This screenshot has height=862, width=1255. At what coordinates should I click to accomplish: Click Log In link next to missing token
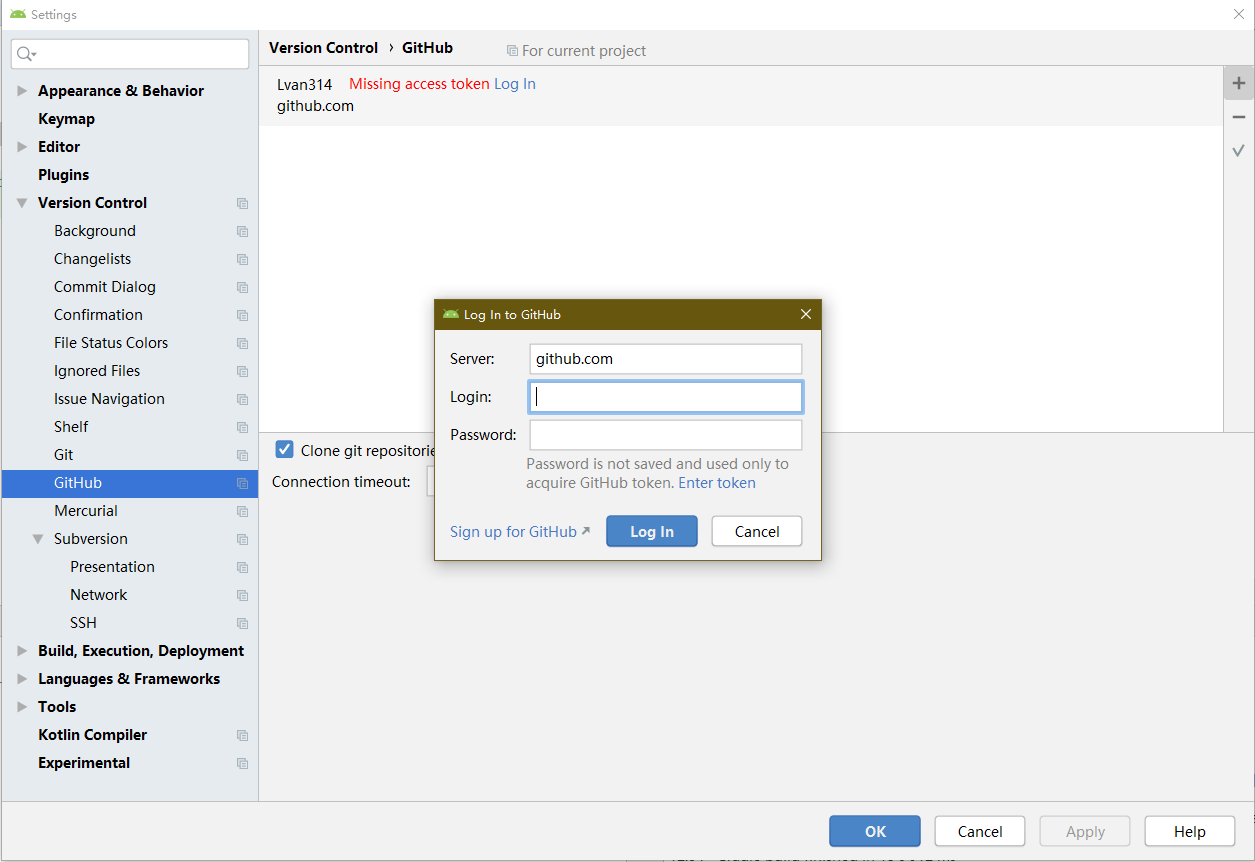[515, 84]
